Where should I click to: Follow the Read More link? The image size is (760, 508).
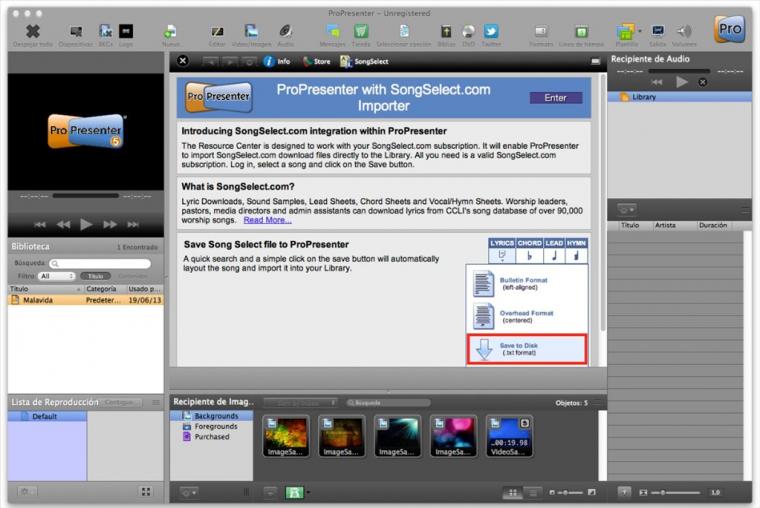(267, 220)
